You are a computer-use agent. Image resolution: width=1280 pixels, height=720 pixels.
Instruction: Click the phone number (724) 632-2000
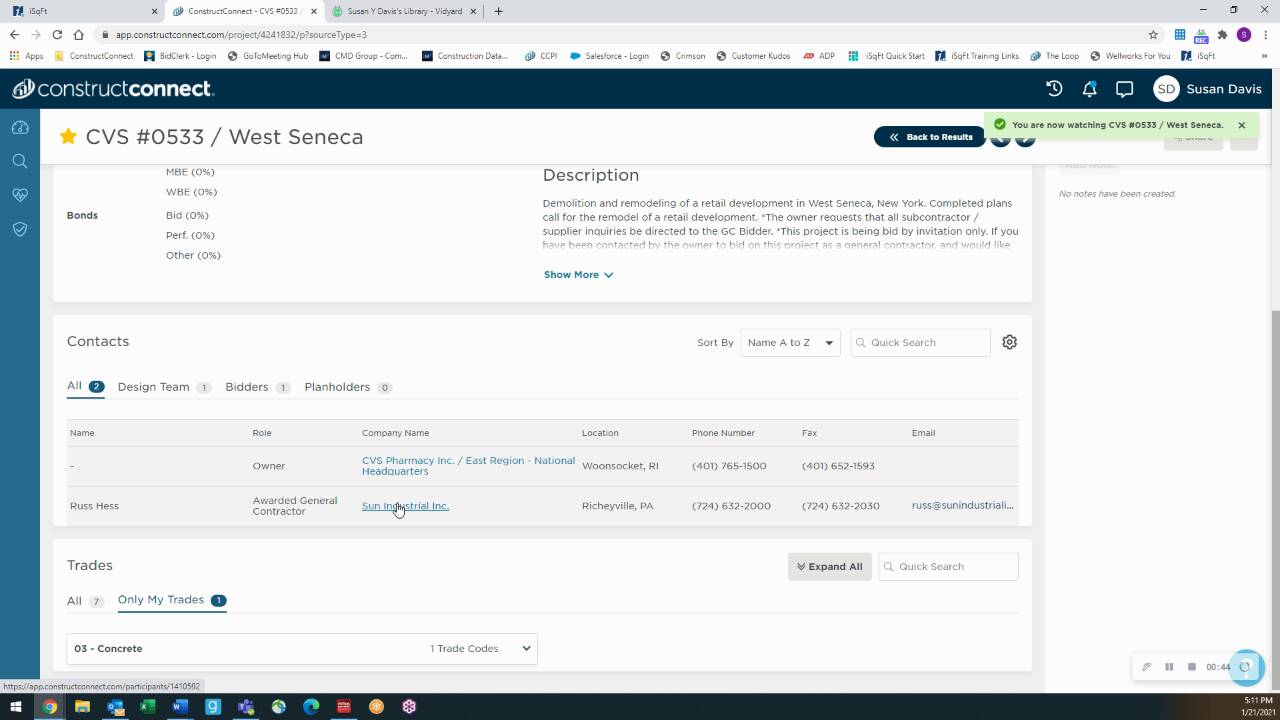[731, 506]
